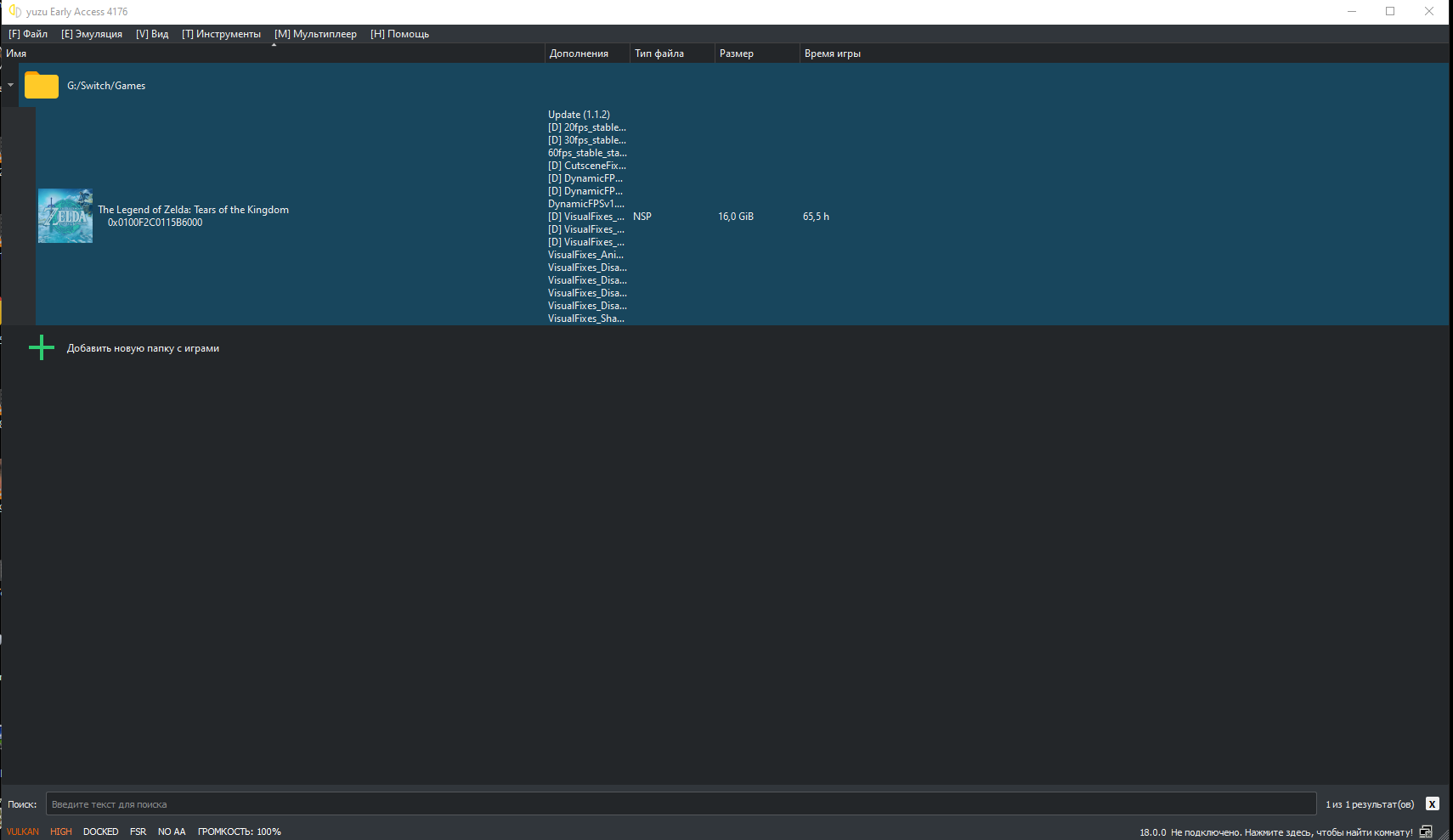The height and width of the screenshot is (840, 1453).
Task: Click the 'VisualFixes_Ani...' add-on entry
Action: tap(585, 255)
